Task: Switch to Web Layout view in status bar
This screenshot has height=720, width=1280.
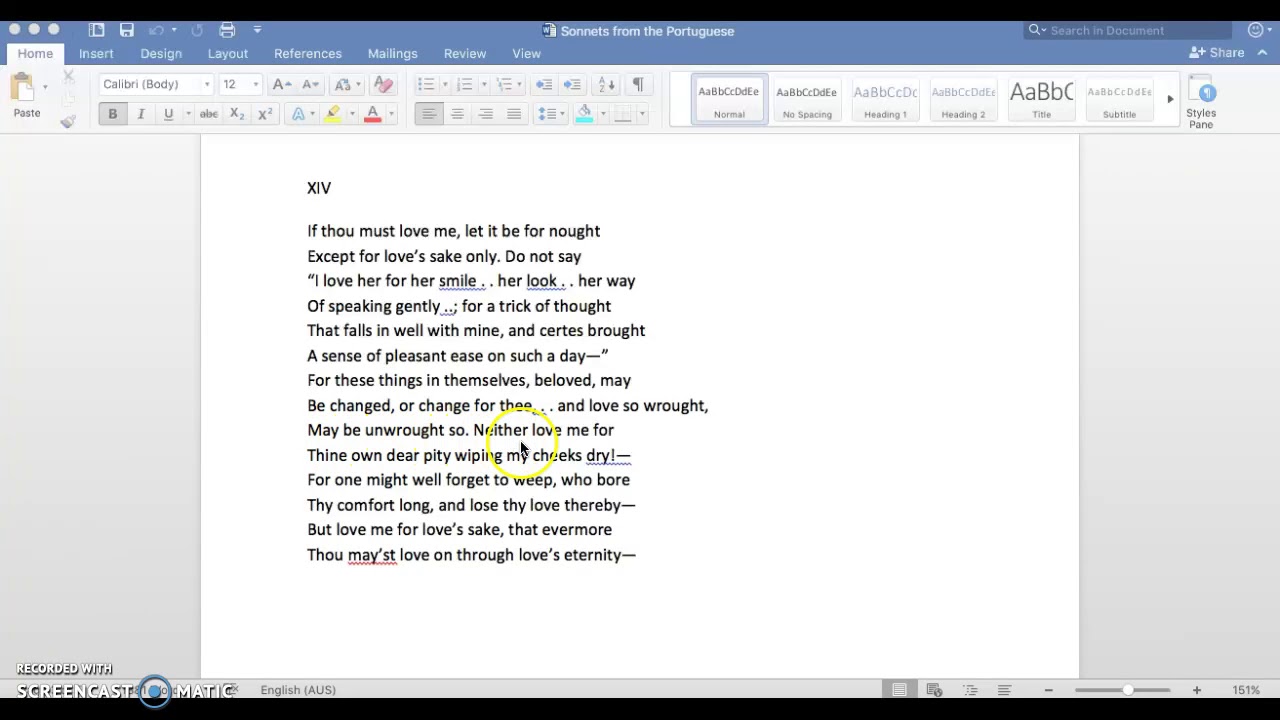Action: [935, 690]
